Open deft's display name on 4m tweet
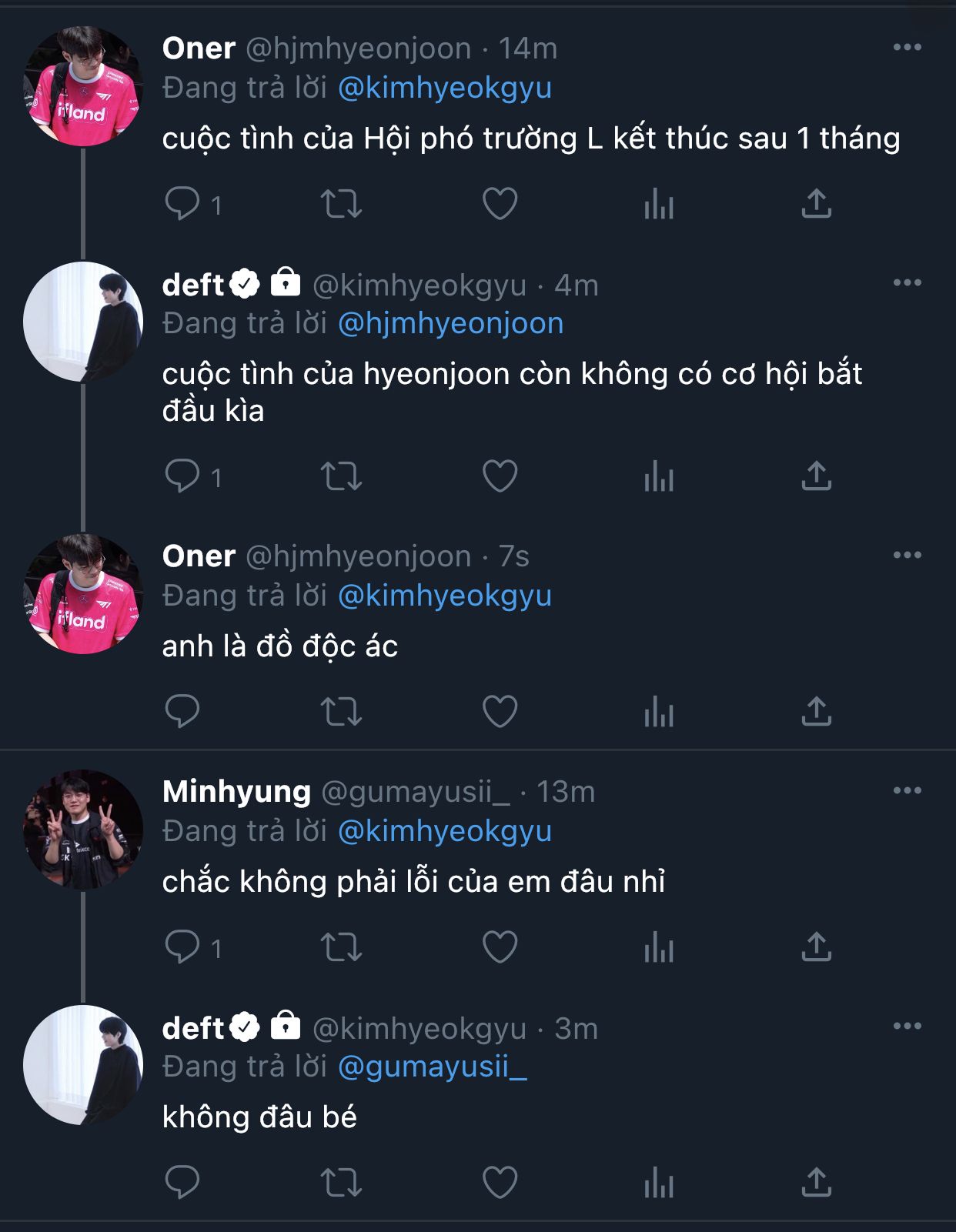 click(x=192, y=285)
